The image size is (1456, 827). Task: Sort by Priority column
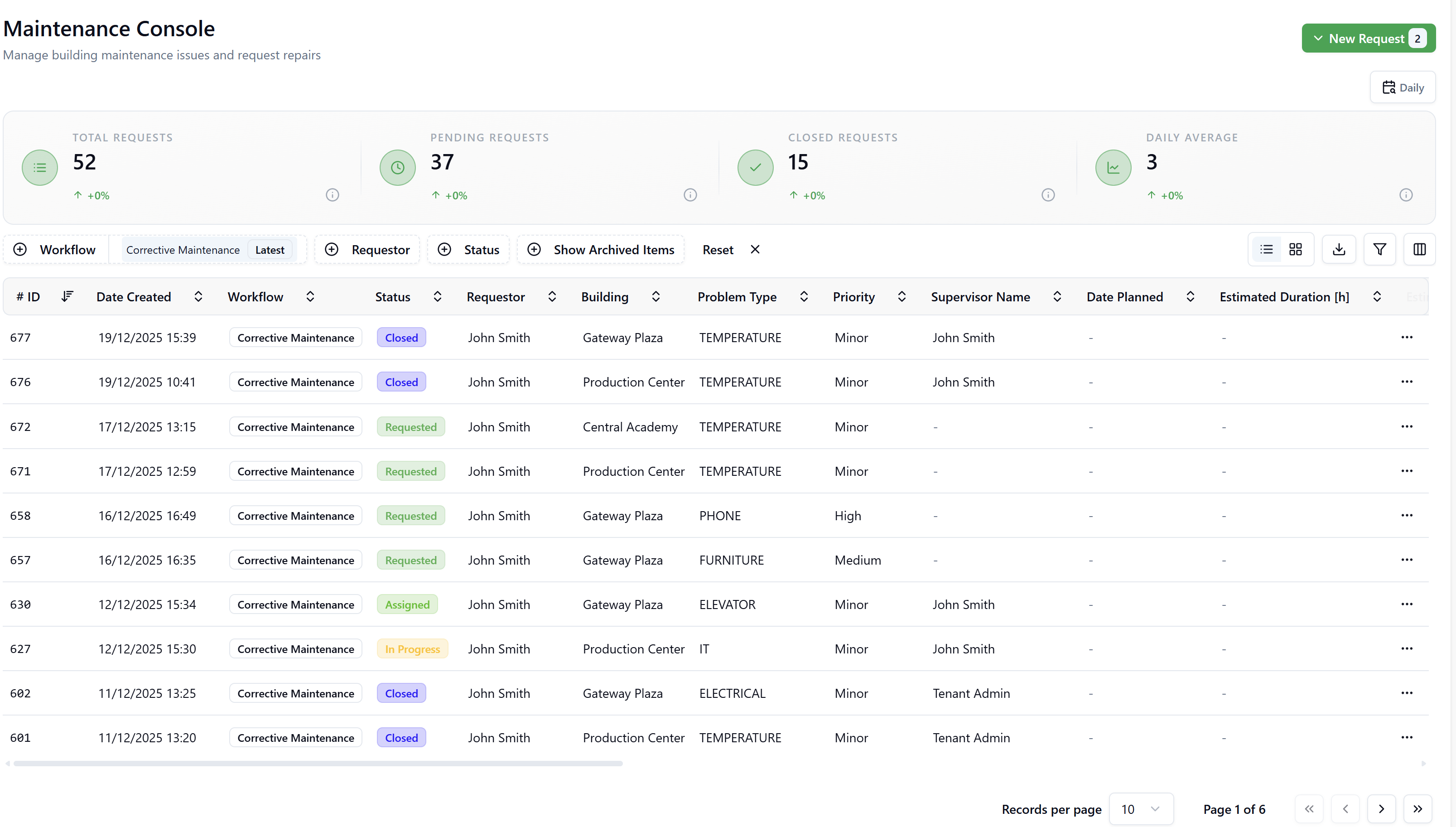click(x=902, y=296)
